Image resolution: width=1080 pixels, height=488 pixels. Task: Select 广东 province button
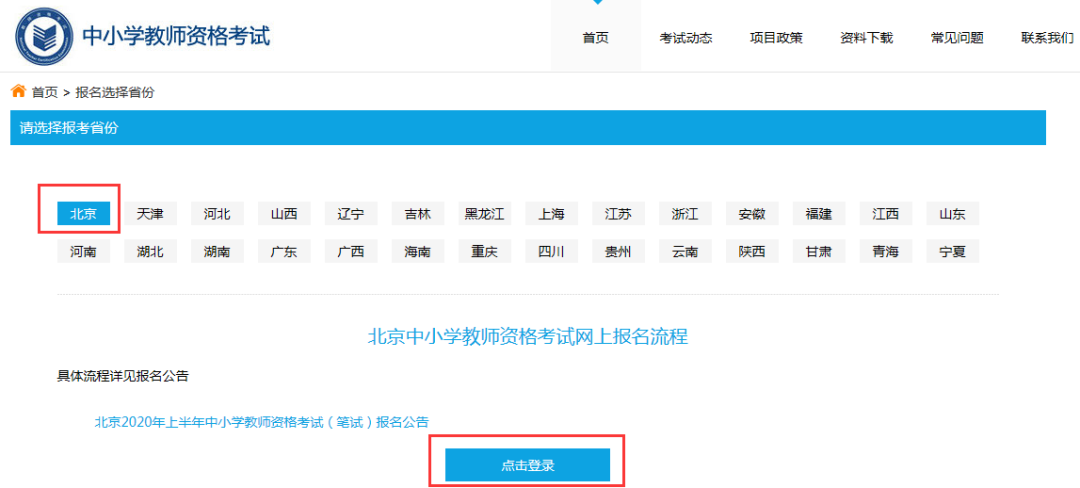click(x=284, y=252)
